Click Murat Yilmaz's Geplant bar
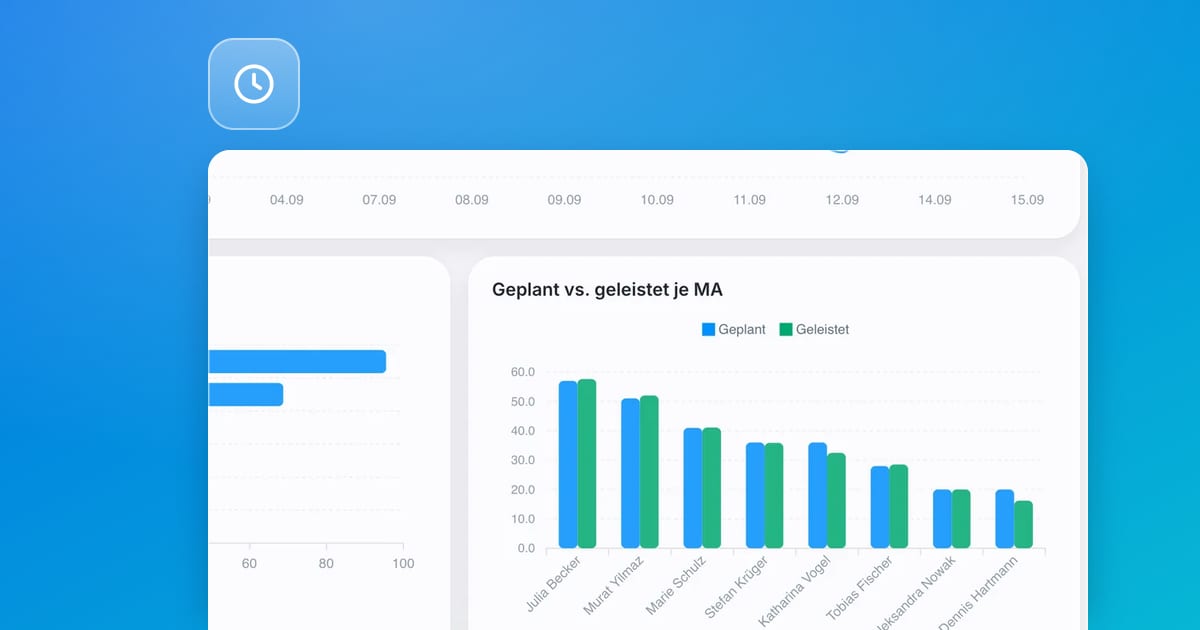Image resolution: width=1200 pixels, height=630 pixels. pyautogui.click(x=630, y=473)
